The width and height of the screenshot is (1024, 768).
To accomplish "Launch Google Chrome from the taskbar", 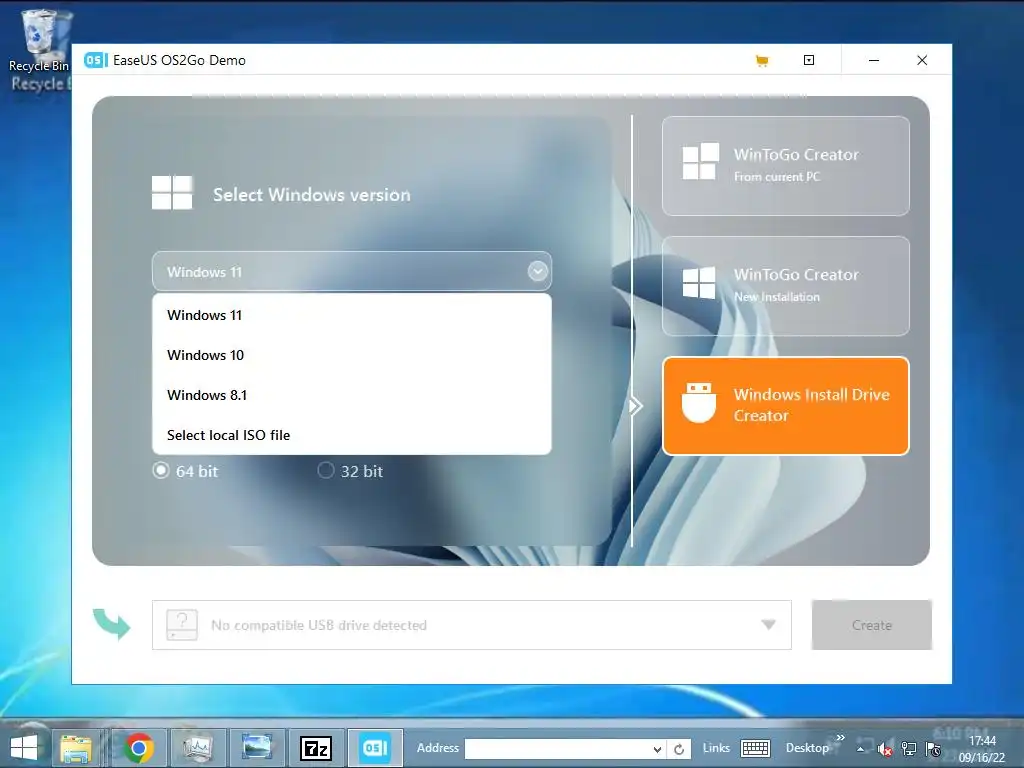I will click(x=138, y=748).
